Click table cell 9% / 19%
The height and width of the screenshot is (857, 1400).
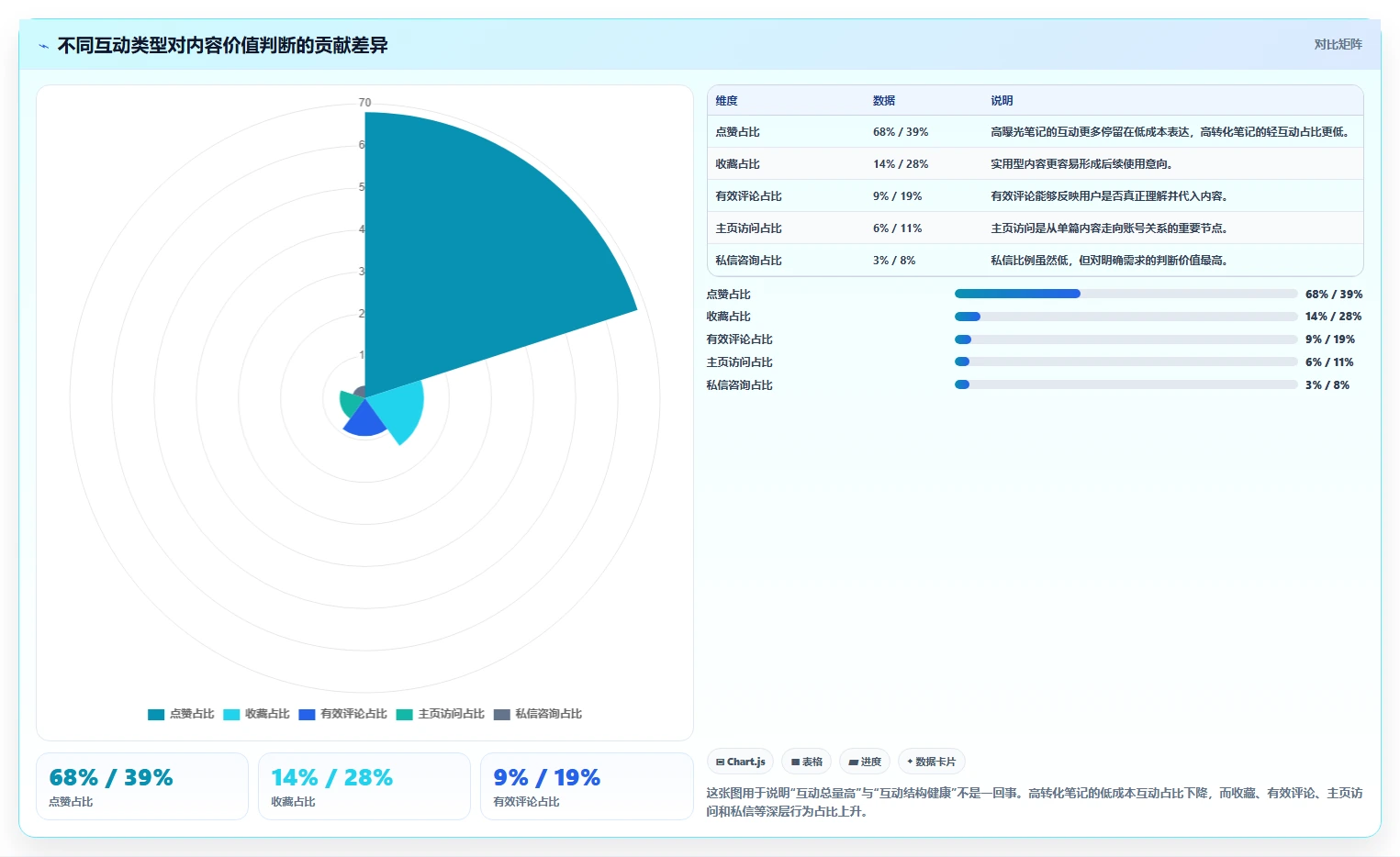point(898,196)
